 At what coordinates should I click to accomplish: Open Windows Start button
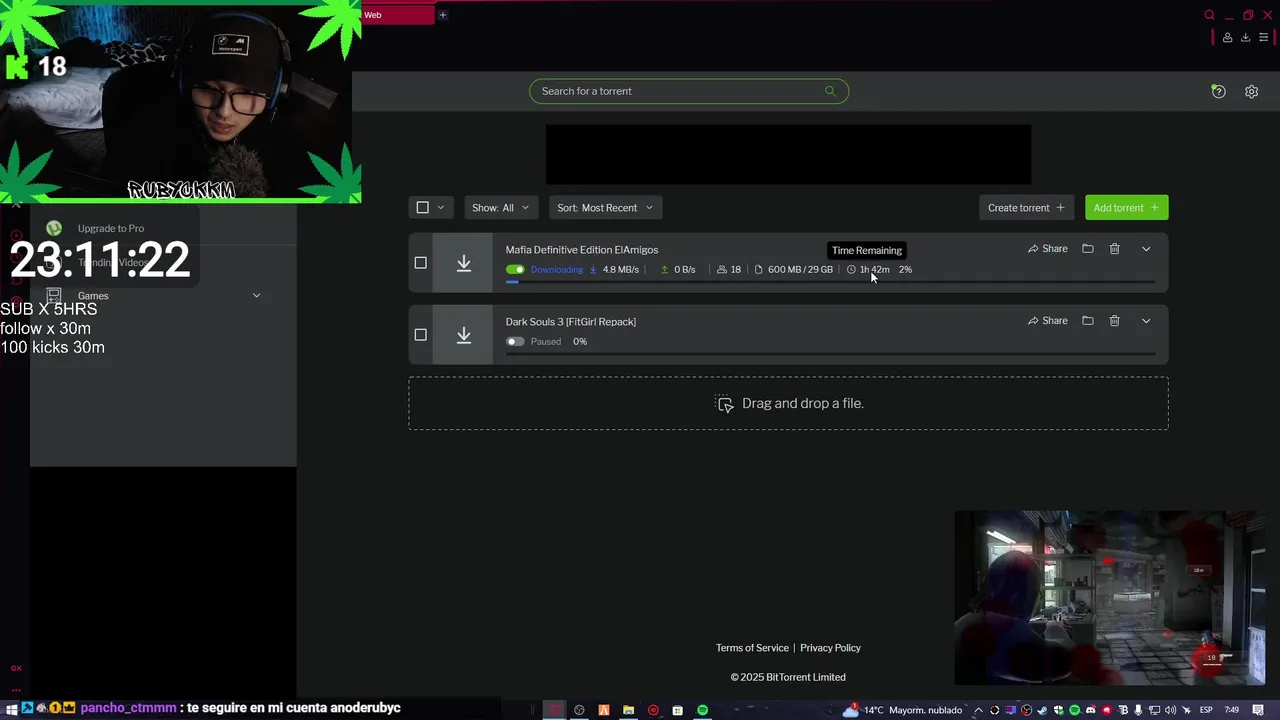click(12, 710)
